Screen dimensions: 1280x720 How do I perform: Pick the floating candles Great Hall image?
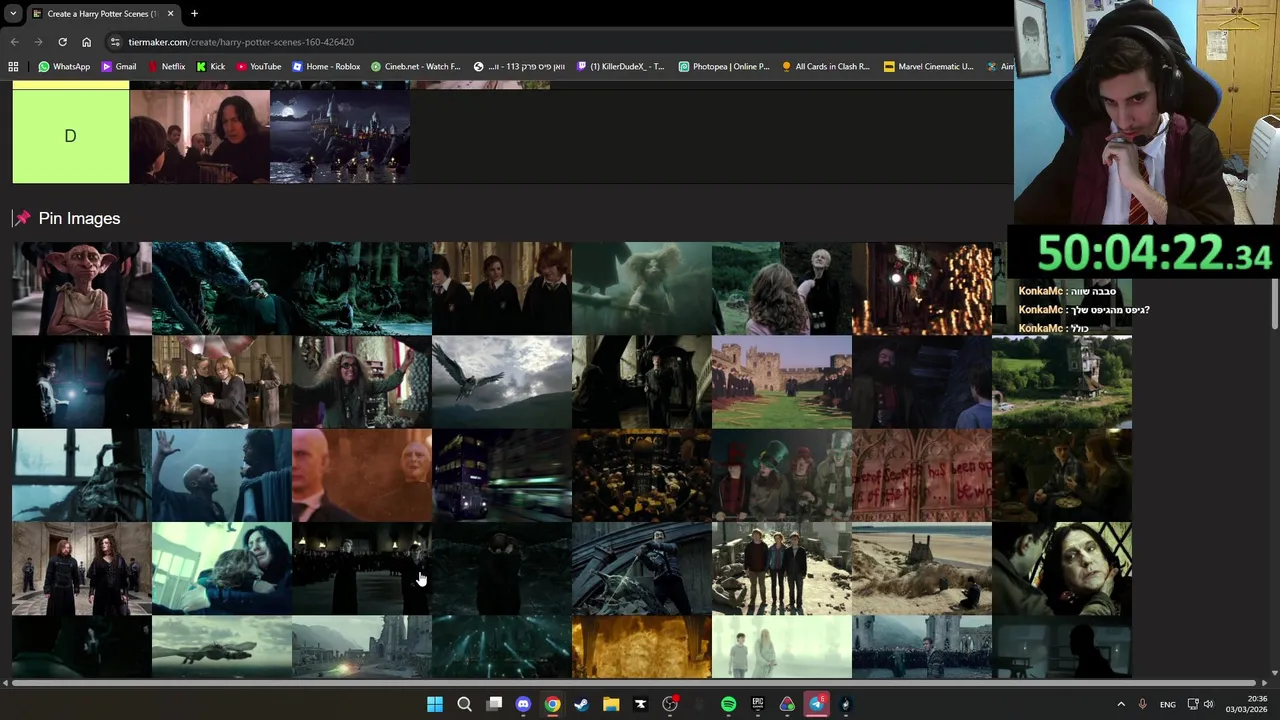pos(922,288)
